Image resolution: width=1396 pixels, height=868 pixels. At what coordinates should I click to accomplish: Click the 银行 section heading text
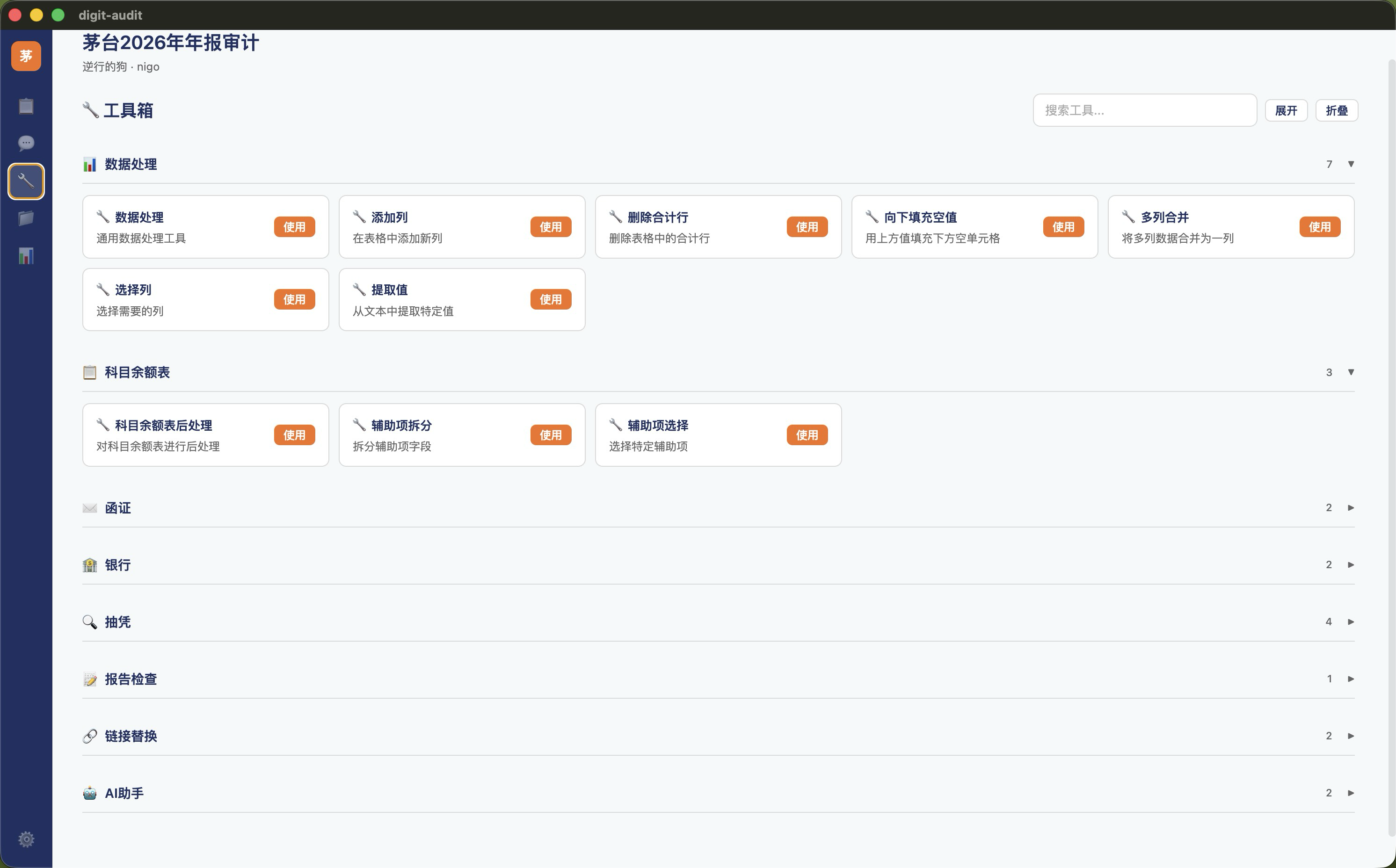[x=118, y=565]
